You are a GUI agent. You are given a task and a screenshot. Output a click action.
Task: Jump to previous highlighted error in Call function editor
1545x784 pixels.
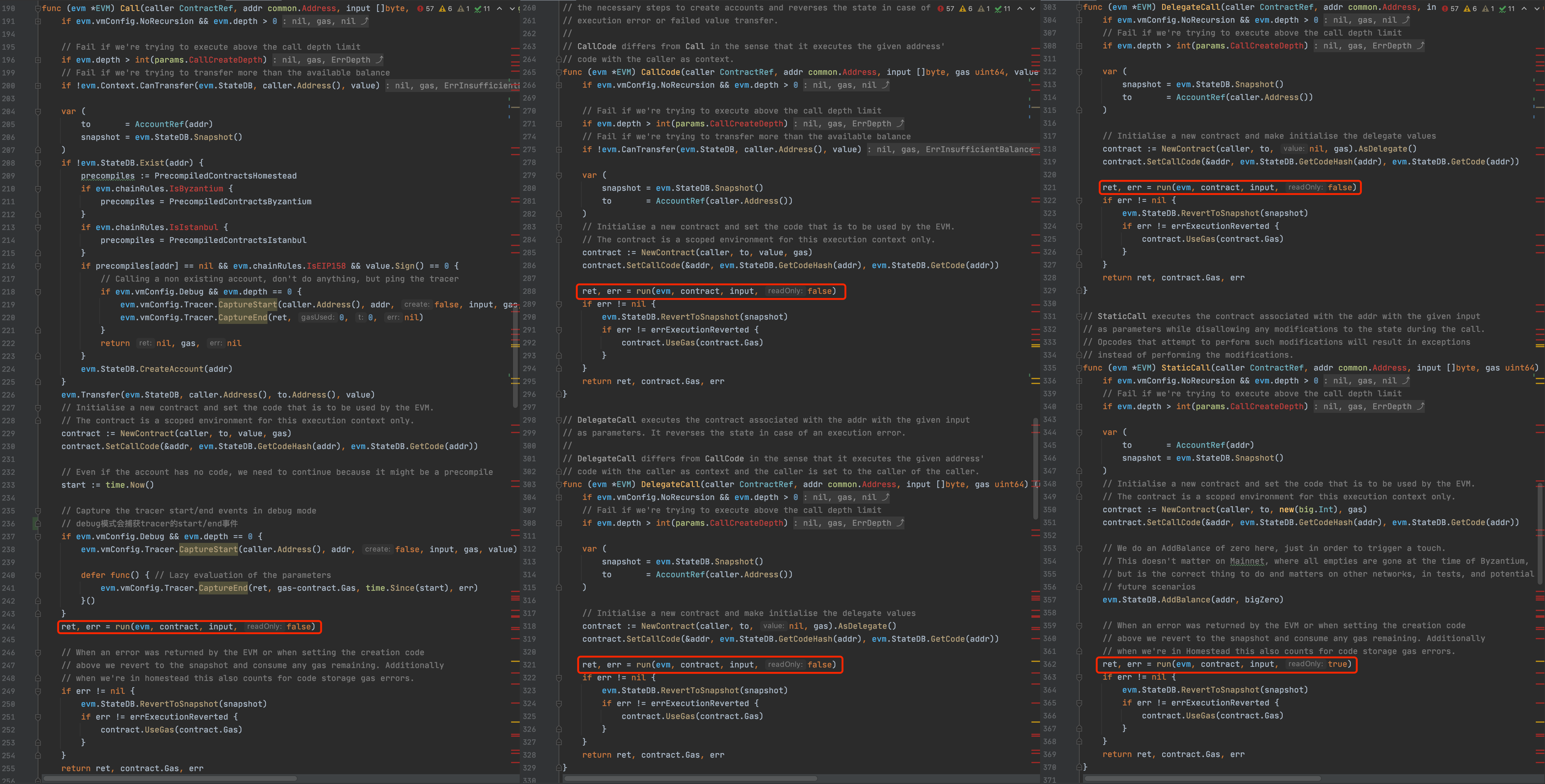[499, 8]
